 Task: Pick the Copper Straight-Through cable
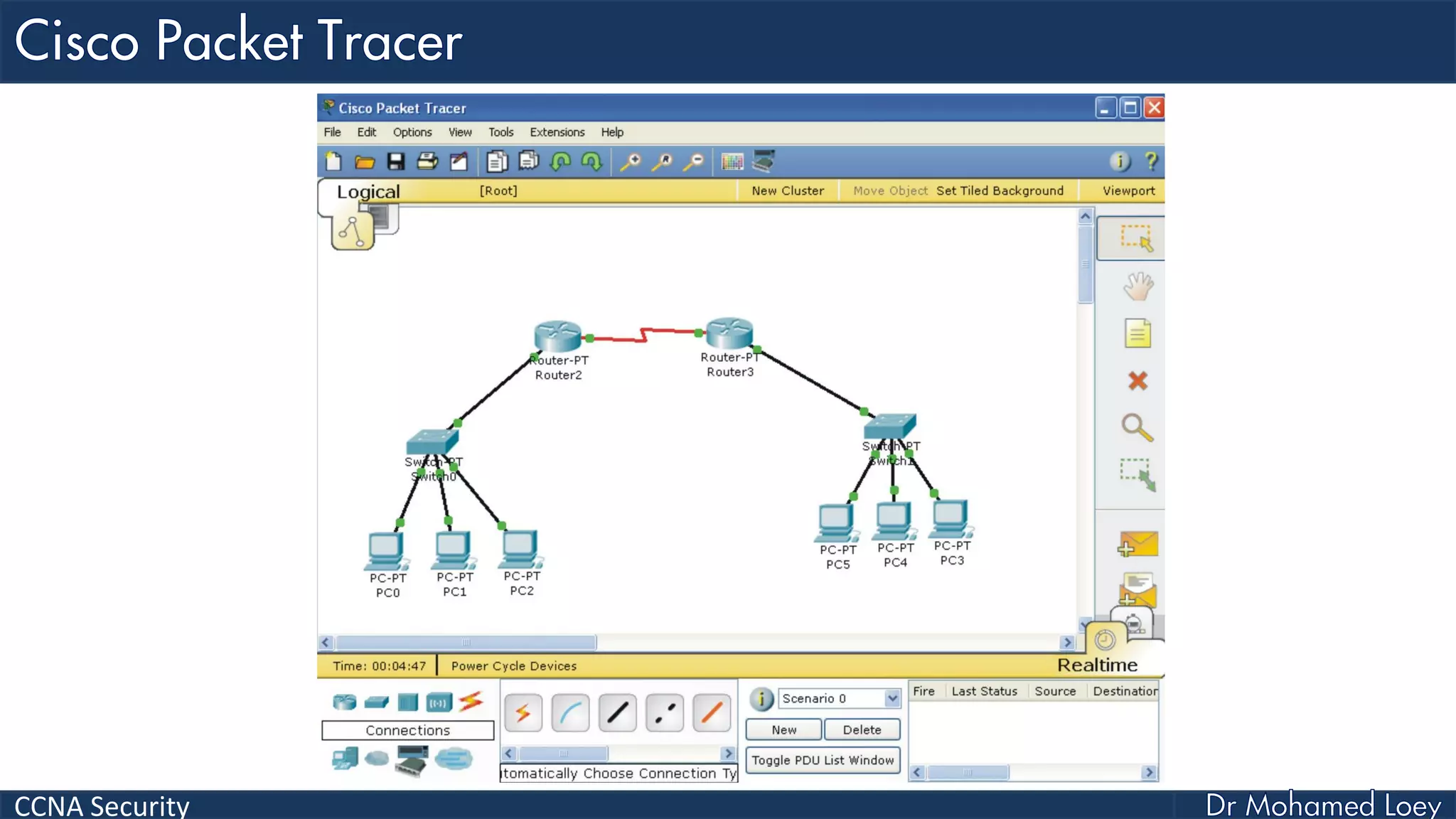pos(617,712)
